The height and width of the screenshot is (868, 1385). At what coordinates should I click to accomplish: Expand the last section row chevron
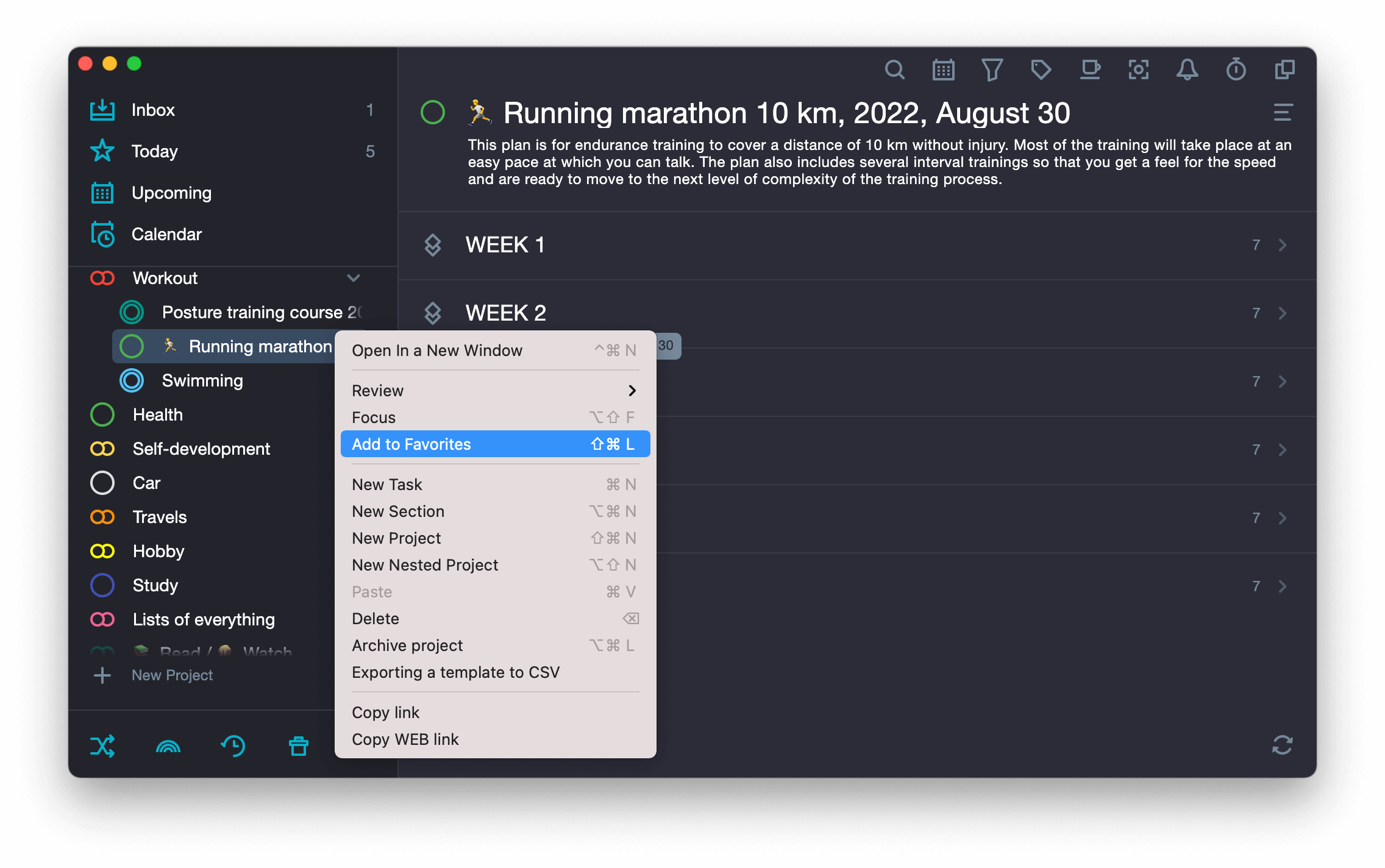(x=1283, y=586)
